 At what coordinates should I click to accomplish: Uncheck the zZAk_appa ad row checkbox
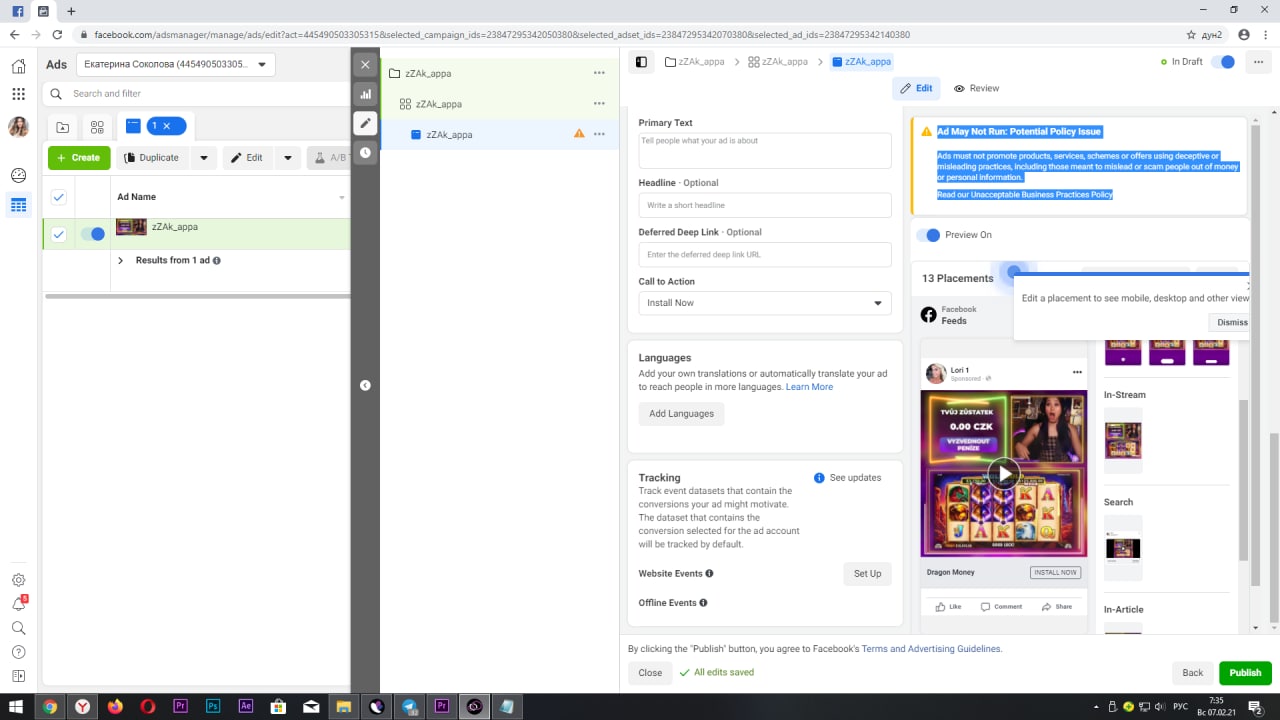click(59, 234)
